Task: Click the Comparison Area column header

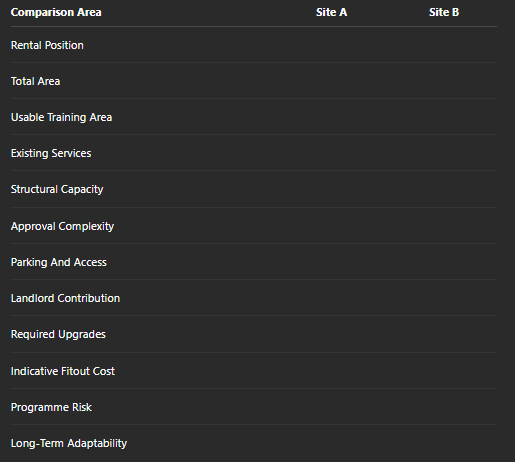Action: [56, 12]
